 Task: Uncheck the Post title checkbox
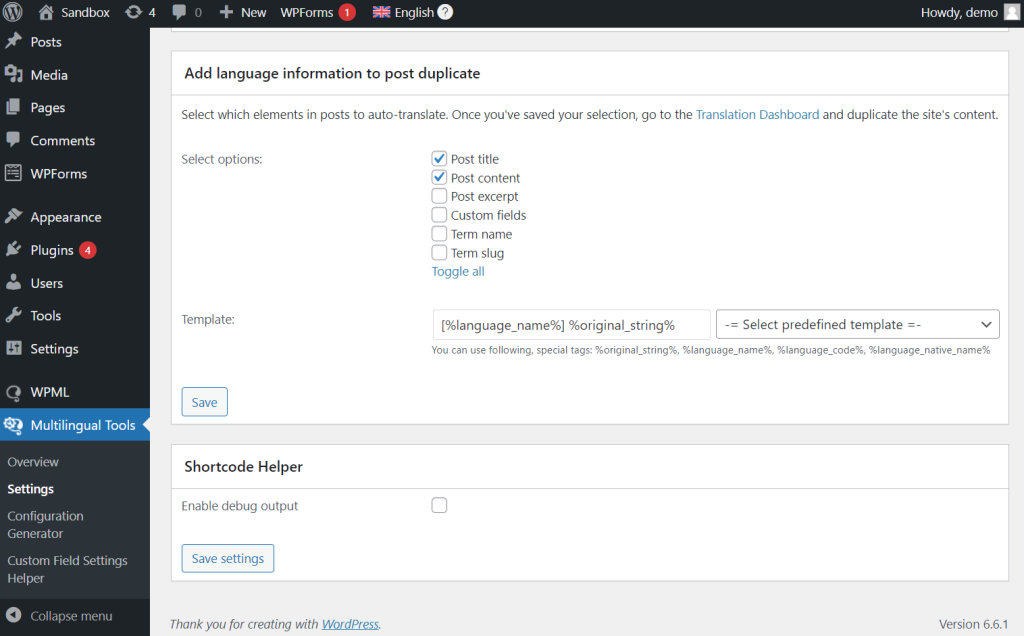pyautogui.click(x=439, y=159)
